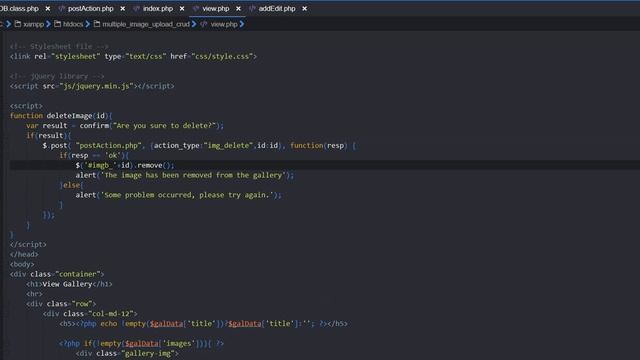640x360 pixels.
Task: Expand the chevron after htdocs breadcrumb
Action: (88, 24)
